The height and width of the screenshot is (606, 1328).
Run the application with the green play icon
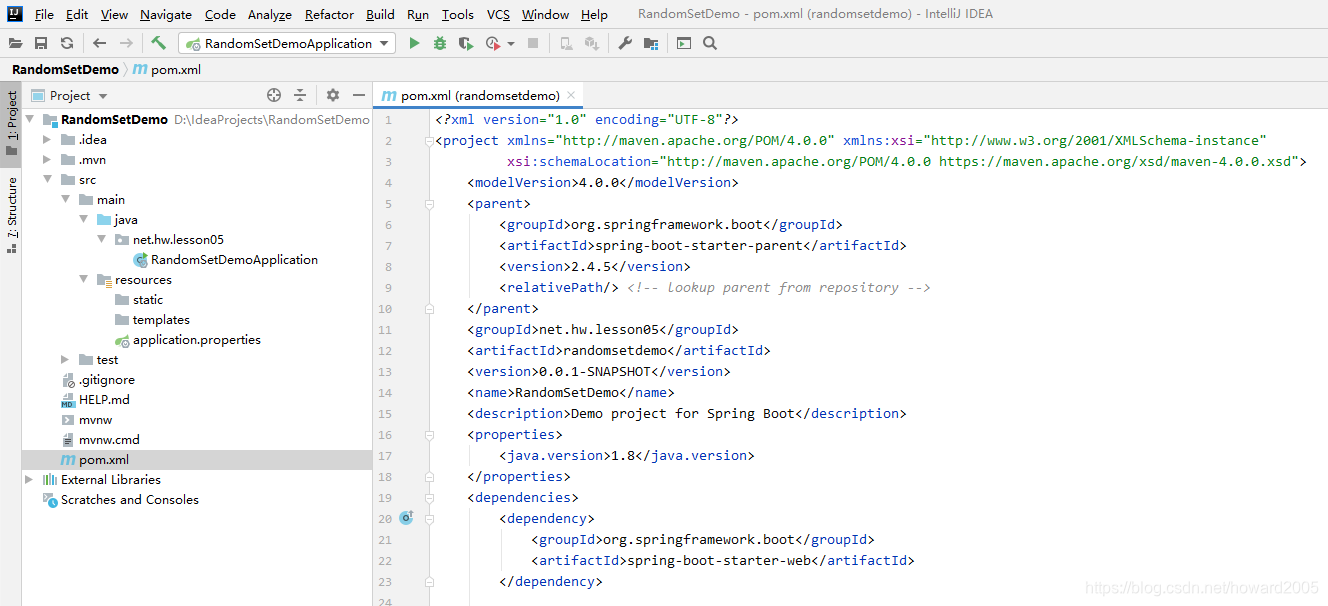(415, 43)
